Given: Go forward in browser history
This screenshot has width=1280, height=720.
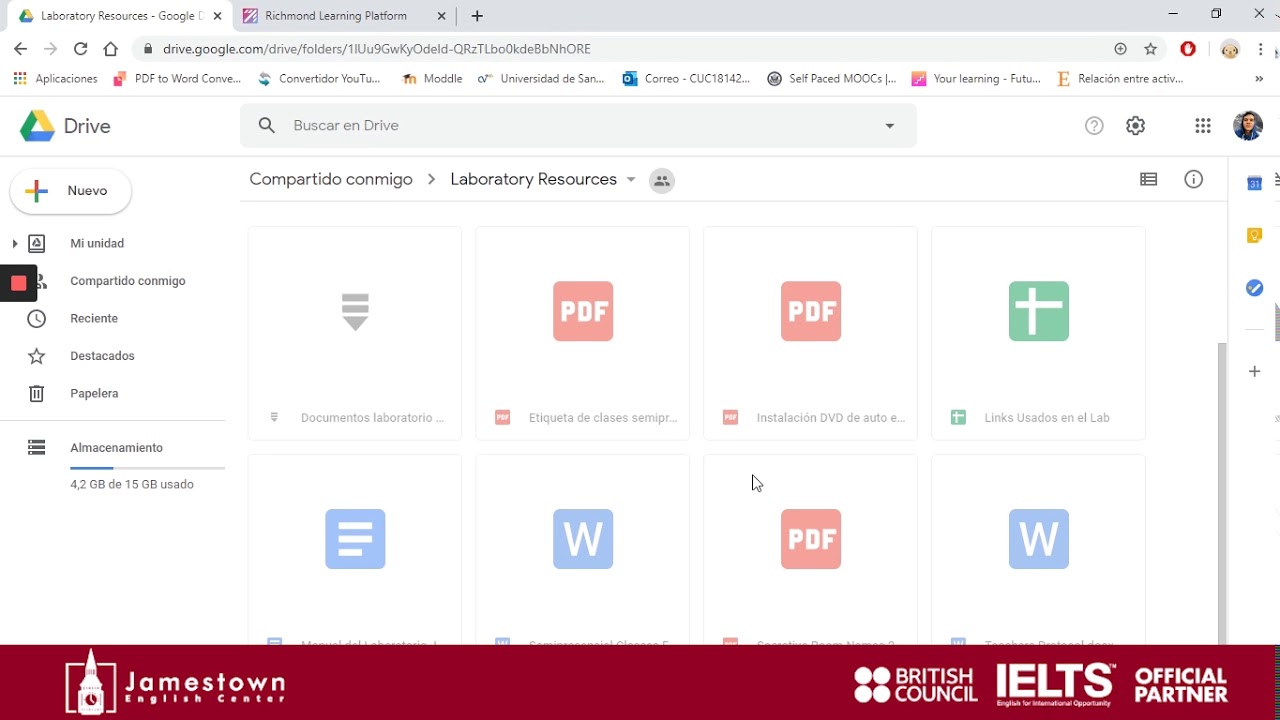Looking at the screenshot, I should click(51, 49).
